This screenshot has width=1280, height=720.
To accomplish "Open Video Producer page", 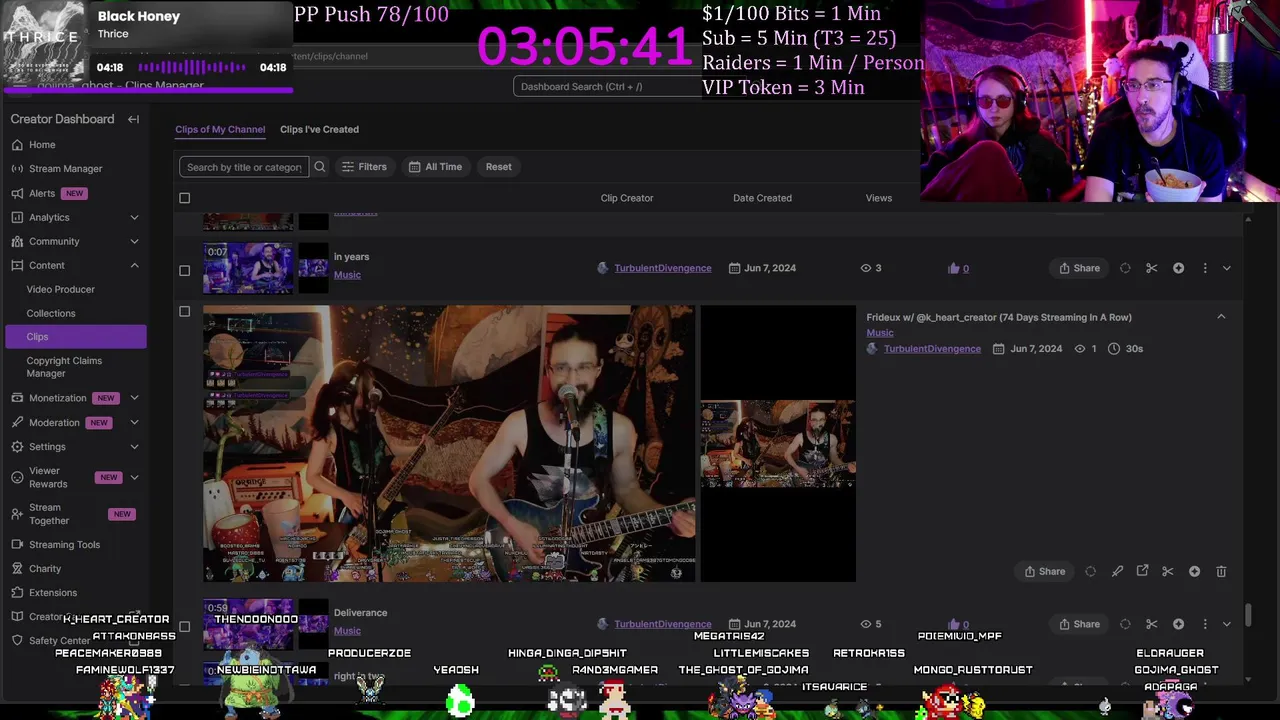I will coord(60,289).
